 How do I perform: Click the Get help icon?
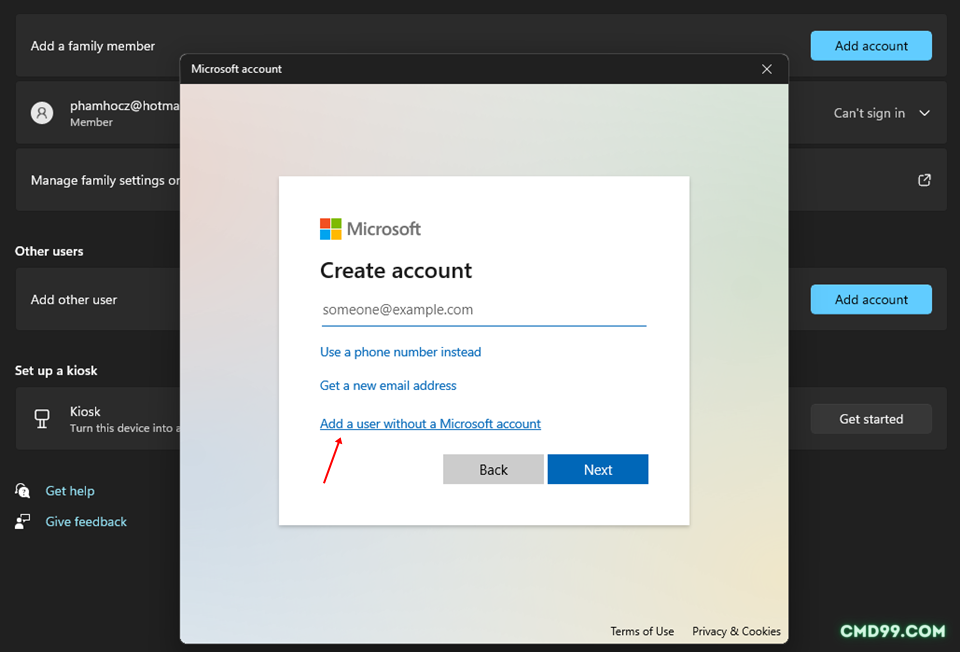click(23, 490)
